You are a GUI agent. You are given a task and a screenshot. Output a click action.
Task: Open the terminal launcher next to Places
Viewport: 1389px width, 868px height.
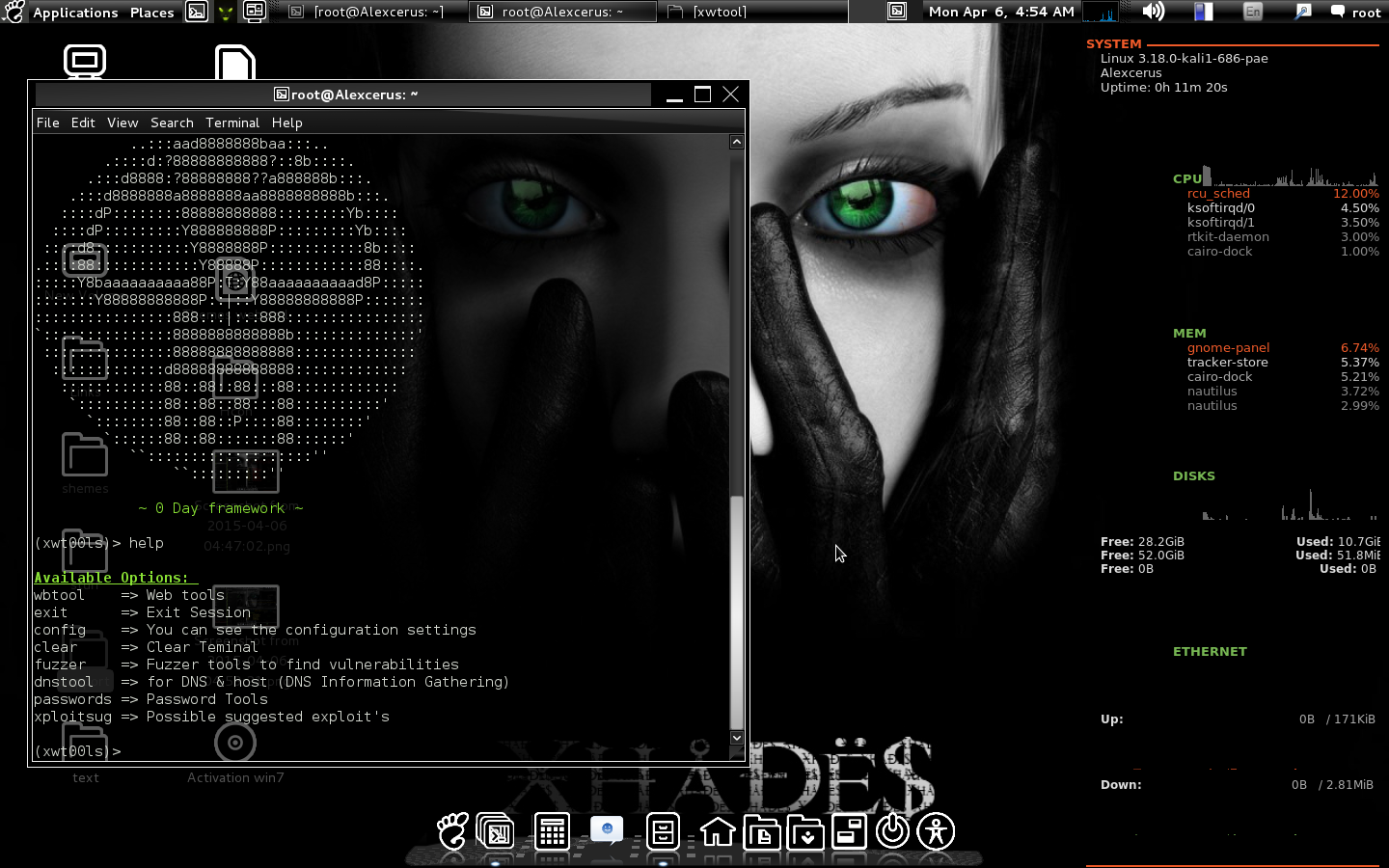coord(197,12)
